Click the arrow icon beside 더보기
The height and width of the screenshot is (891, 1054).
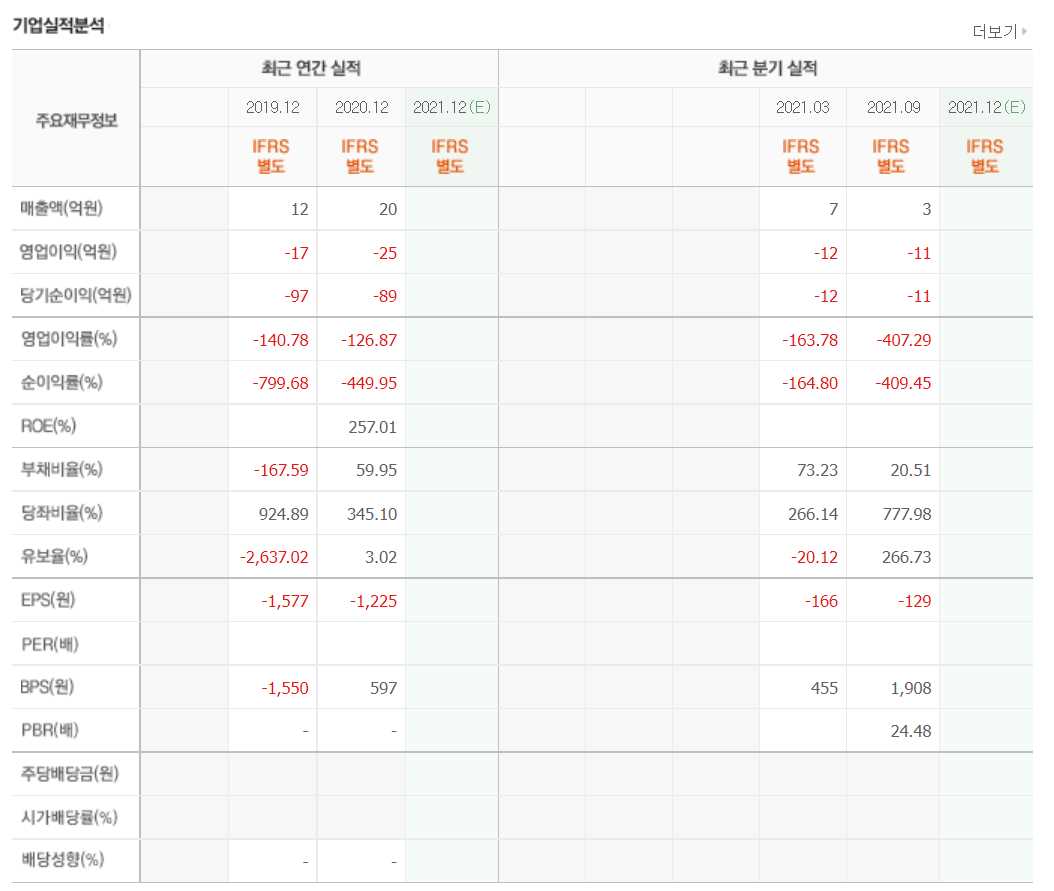click(x=1025, y=33)
